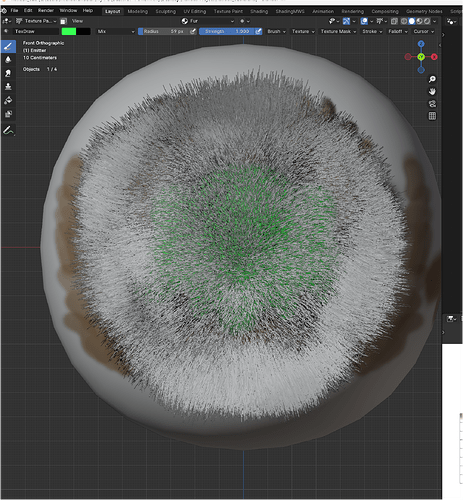
Task: Expand the Texture Mask popover
Action: coord(338,31)
